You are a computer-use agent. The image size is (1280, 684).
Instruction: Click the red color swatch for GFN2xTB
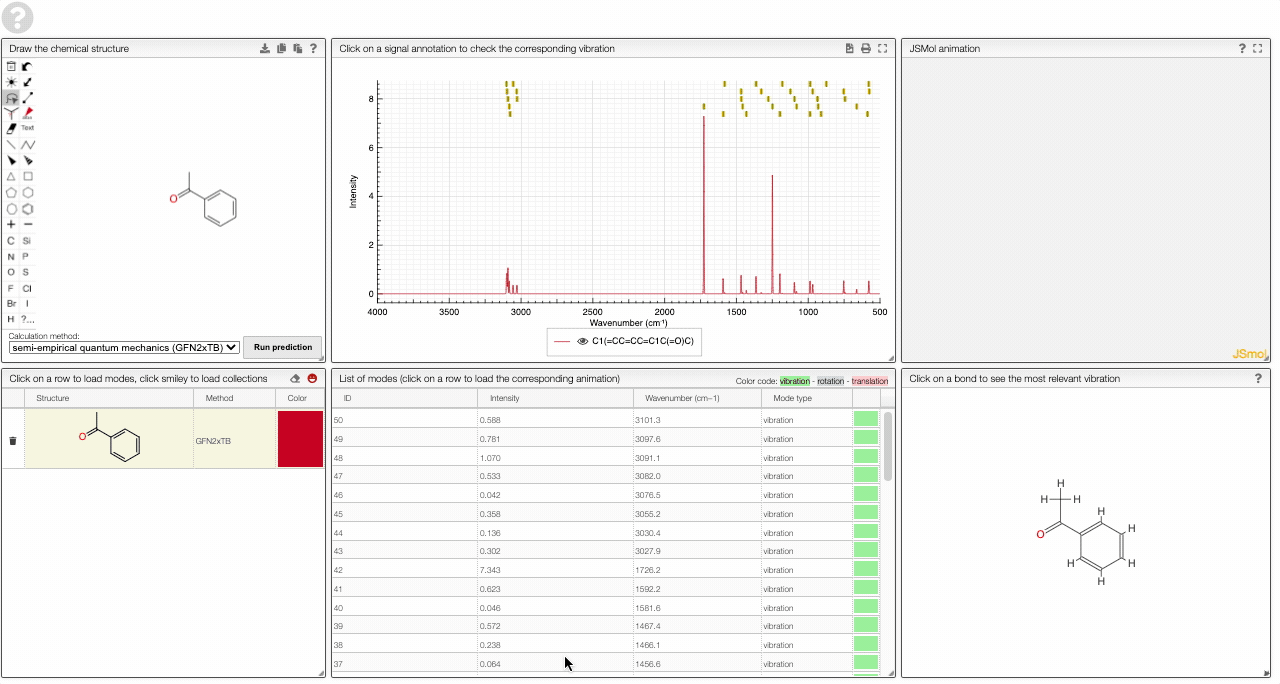(x=300, y=439)
